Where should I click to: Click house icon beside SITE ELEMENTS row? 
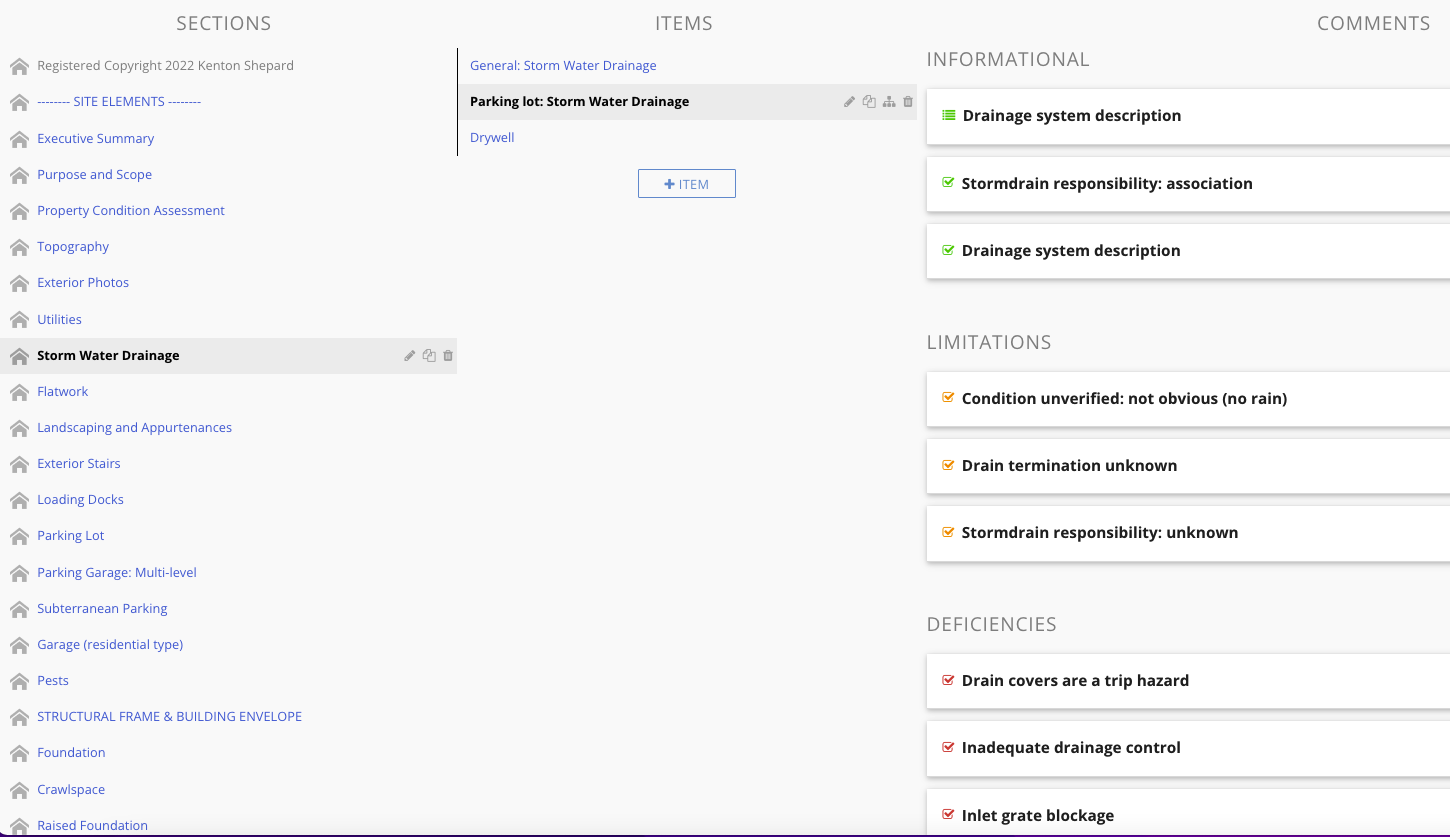(x=19, y=102)
